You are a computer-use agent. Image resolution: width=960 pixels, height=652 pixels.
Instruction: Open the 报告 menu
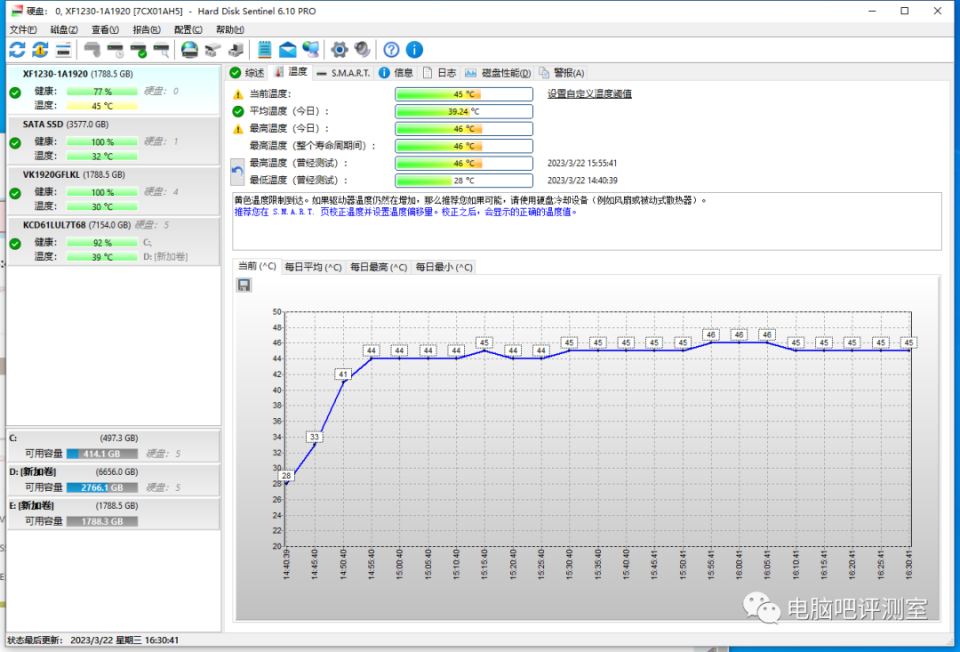[x=146, y=30]
